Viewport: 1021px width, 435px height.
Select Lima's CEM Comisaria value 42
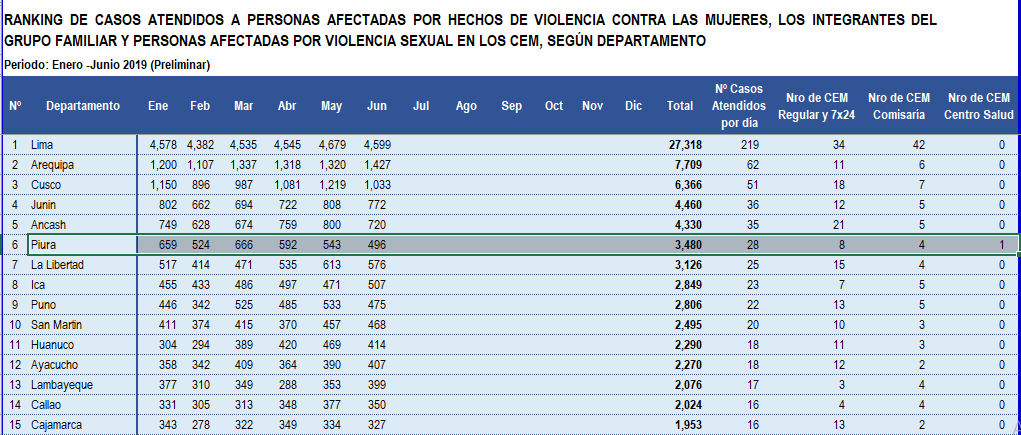[921, 145]
